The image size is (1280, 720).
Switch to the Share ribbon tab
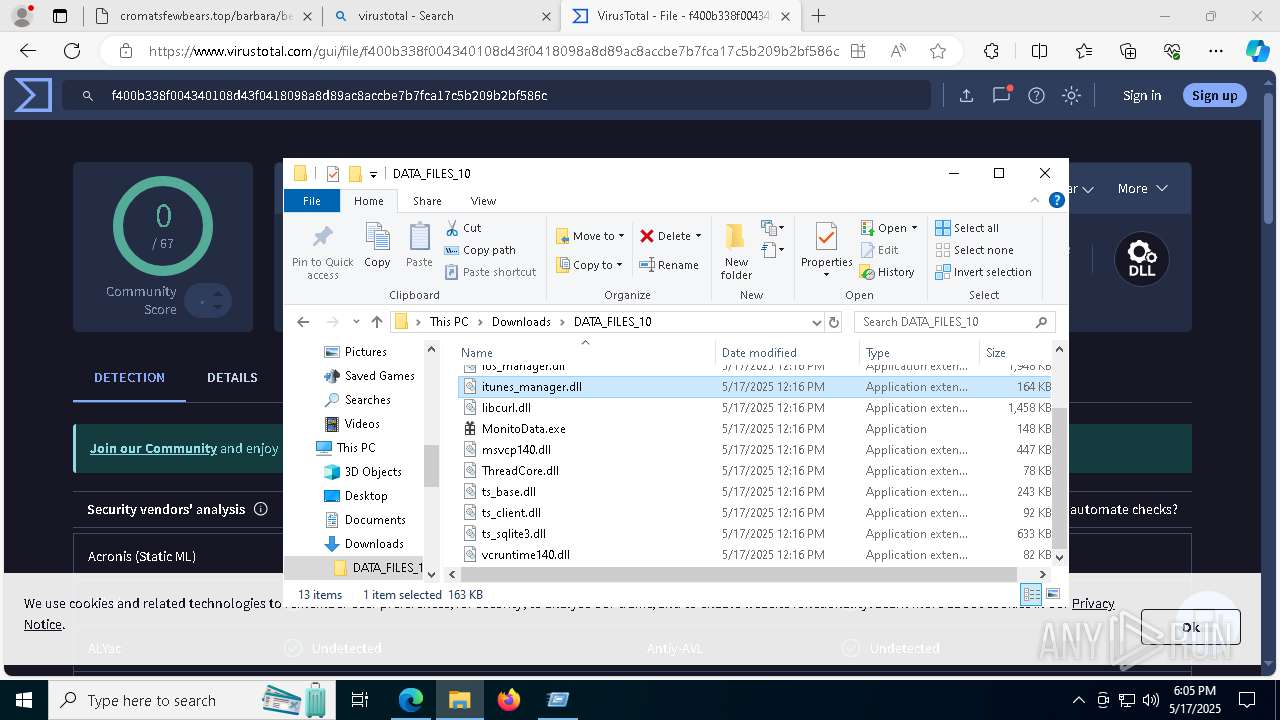(x=427, y=200)
